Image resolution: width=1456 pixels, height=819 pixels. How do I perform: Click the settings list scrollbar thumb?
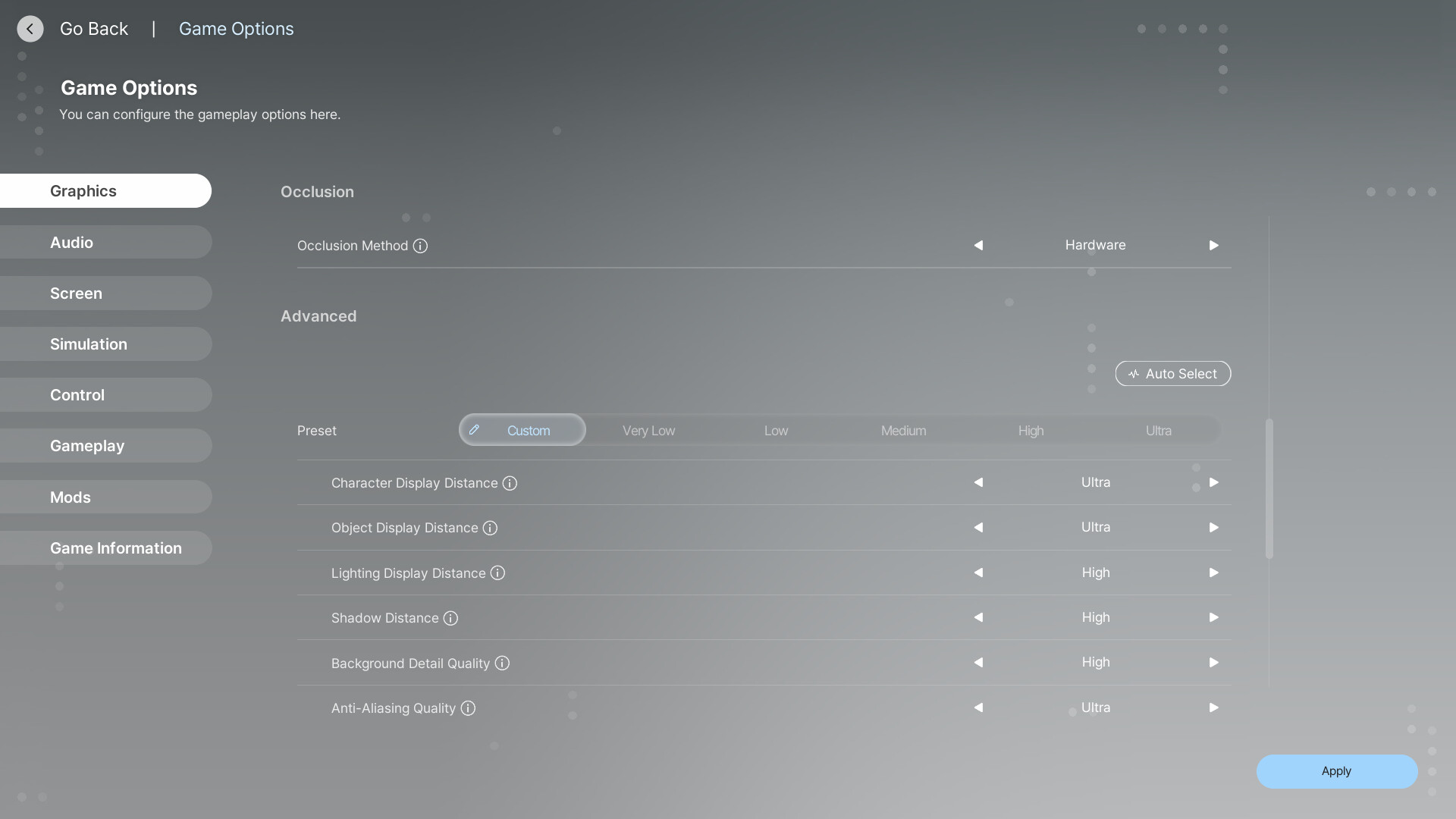(1269, 489)
